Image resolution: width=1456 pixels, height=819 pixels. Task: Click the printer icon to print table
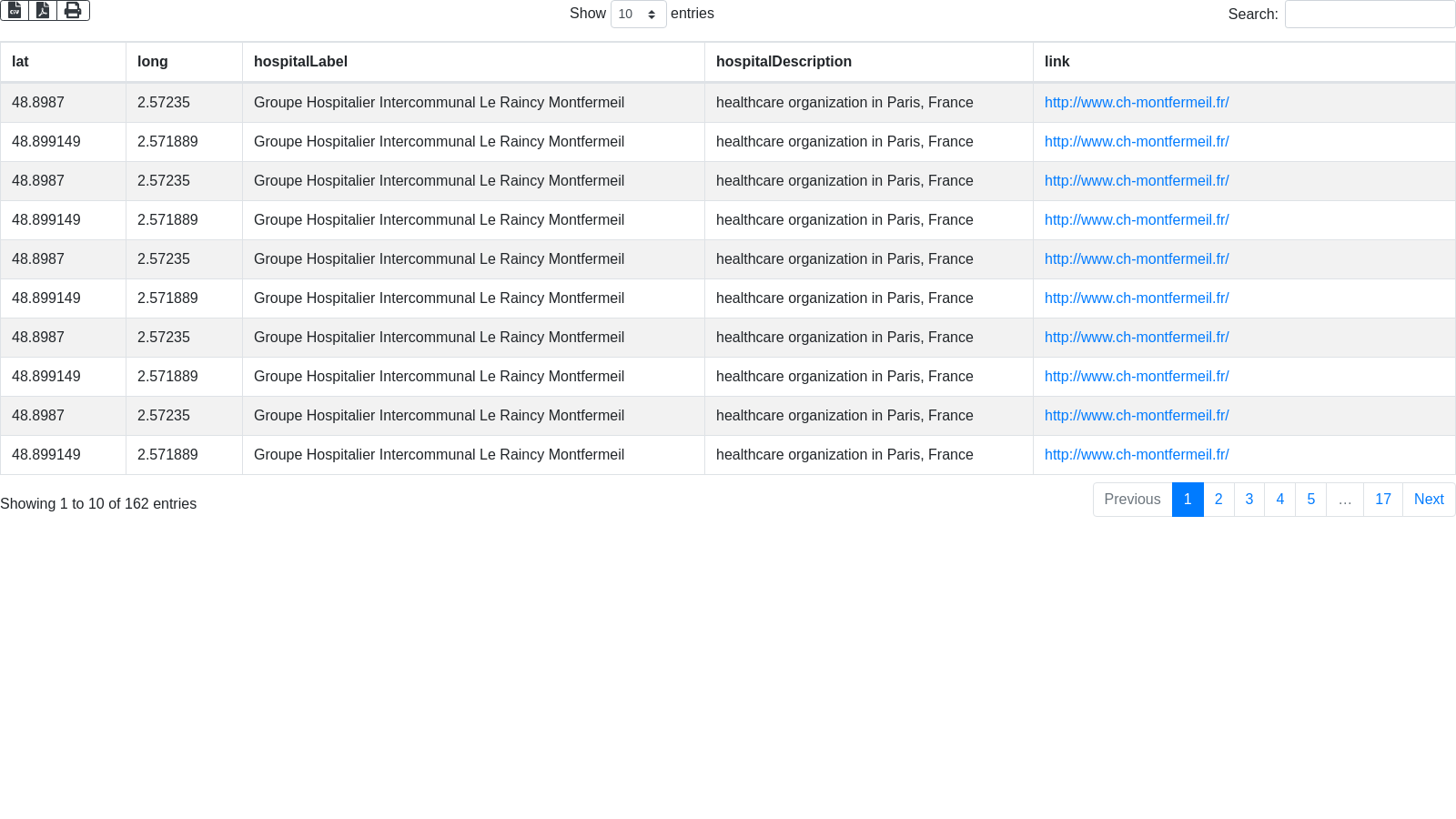click(73, 10)
